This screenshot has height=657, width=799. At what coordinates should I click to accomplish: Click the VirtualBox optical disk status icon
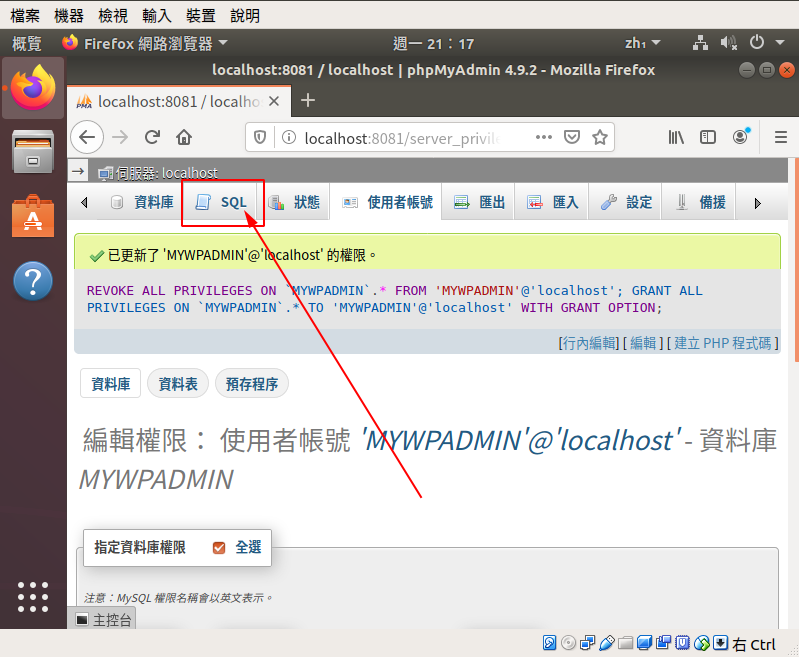click(x=568, y=643)
